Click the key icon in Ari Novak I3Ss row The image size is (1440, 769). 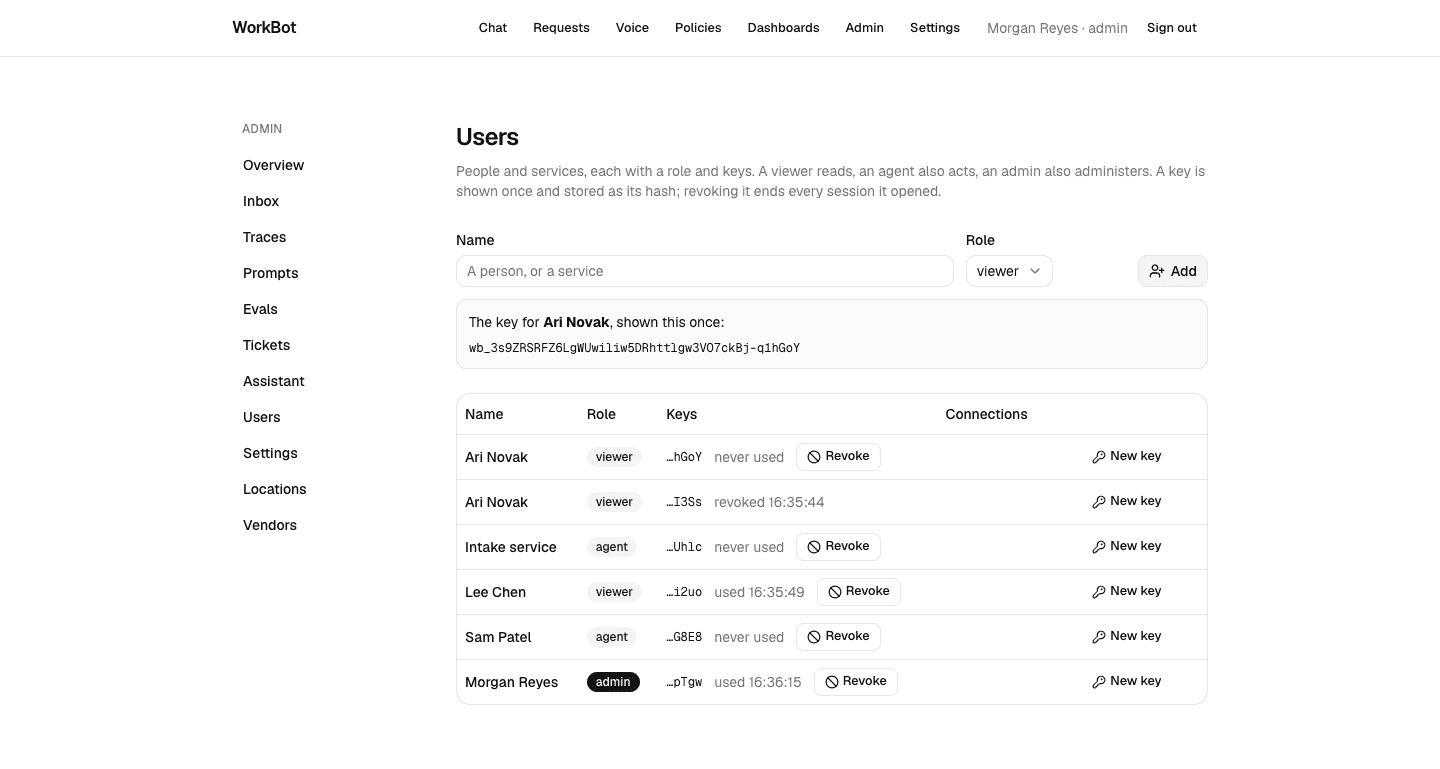[x=1099, y=502]
